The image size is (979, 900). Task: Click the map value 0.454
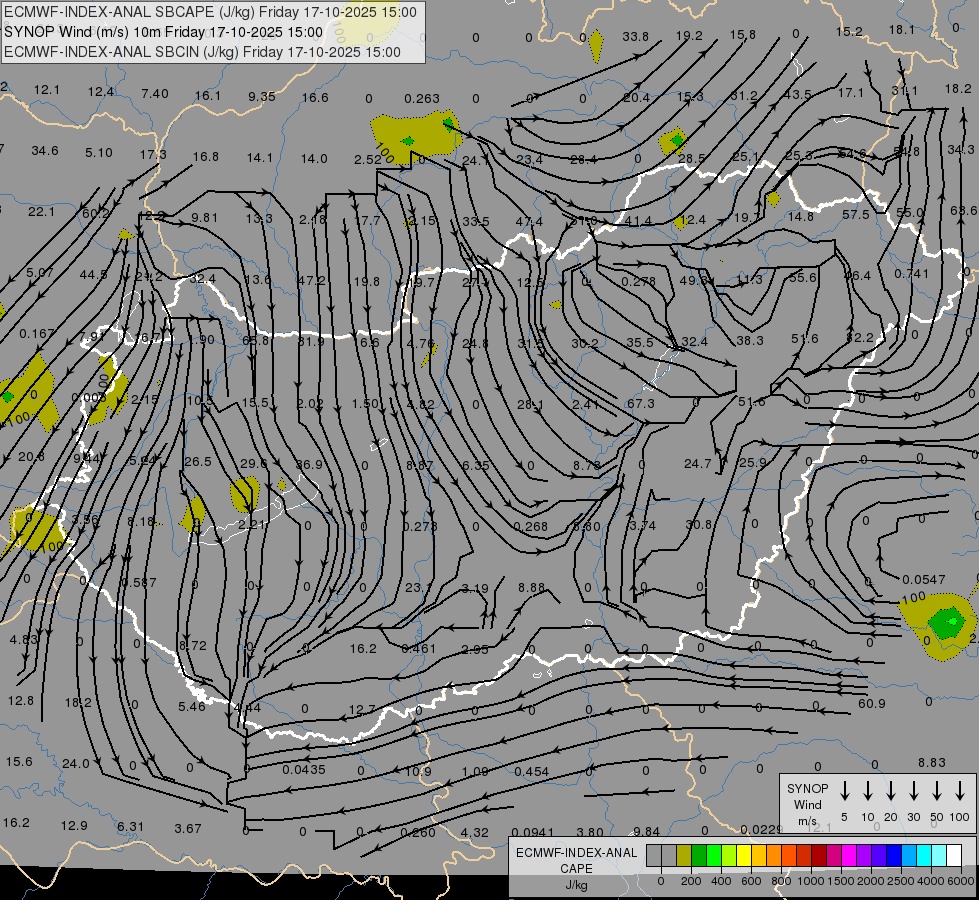(x=531, y=771)
